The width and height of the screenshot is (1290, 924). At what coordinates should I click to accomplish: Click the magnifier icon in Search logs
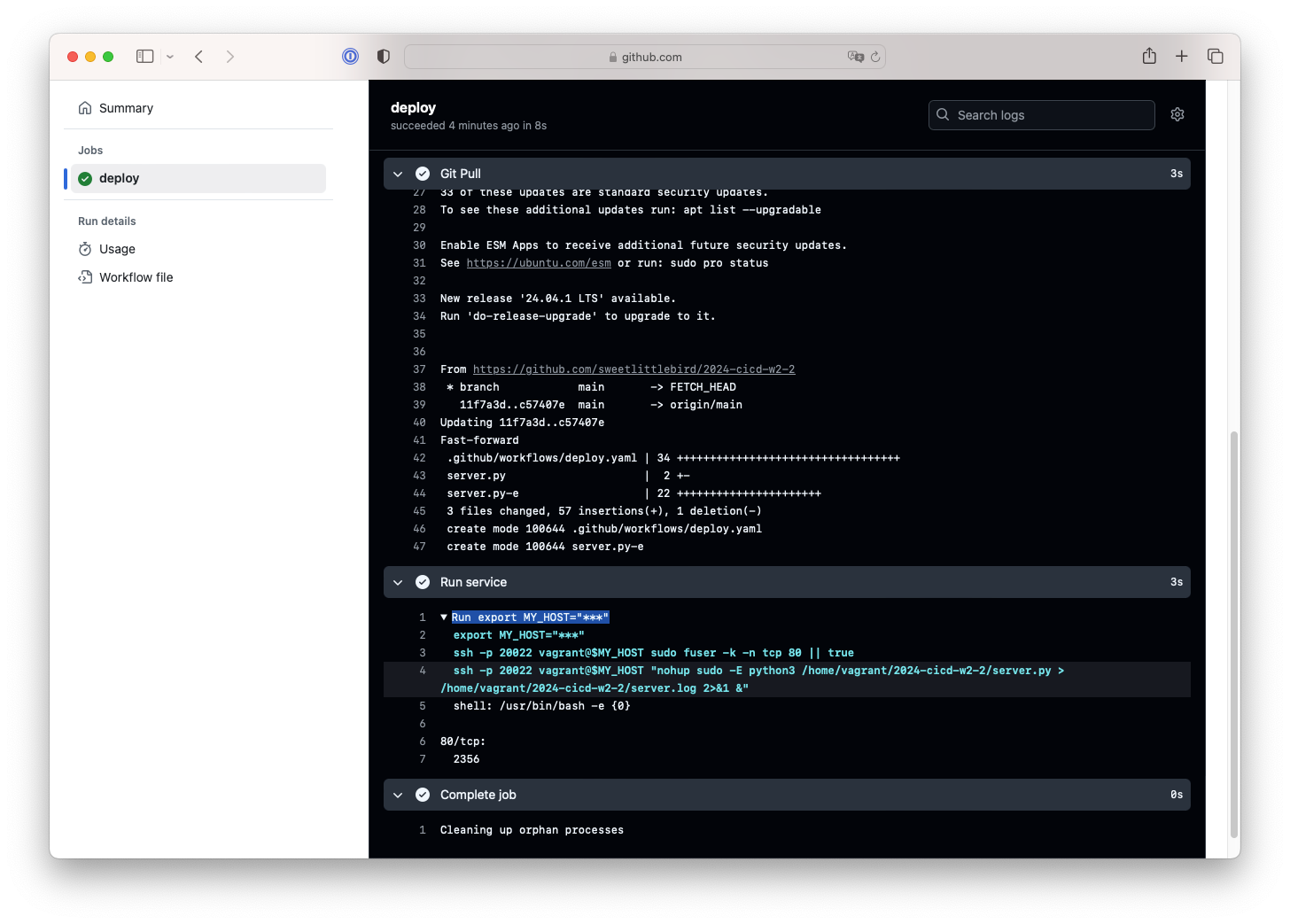click(943, 115)
